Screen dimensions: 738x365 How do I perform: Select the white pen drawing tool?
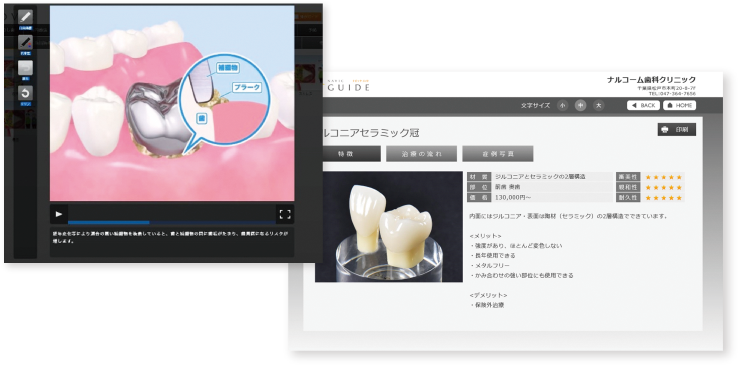pos(25,17)
